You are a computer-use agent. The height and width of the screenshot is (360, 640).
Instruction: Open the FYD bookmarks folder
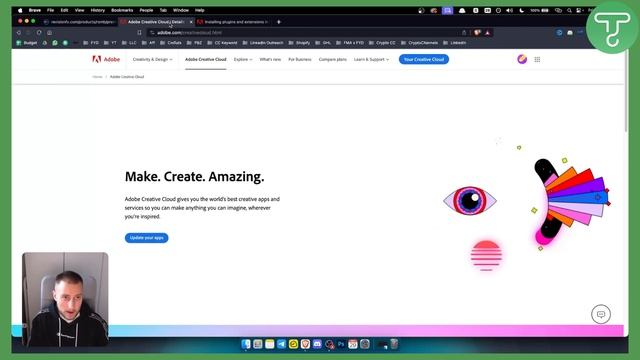tap(91, 43)
